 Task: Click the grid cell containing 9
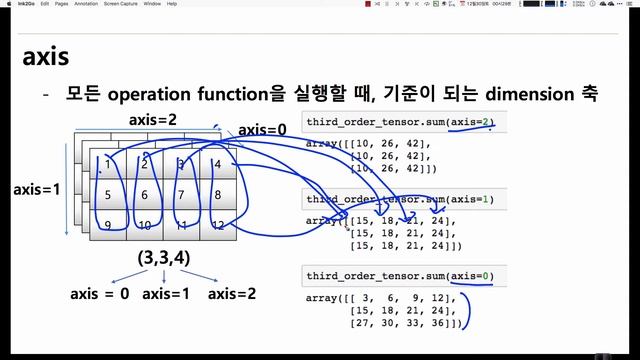click(108, 225)
